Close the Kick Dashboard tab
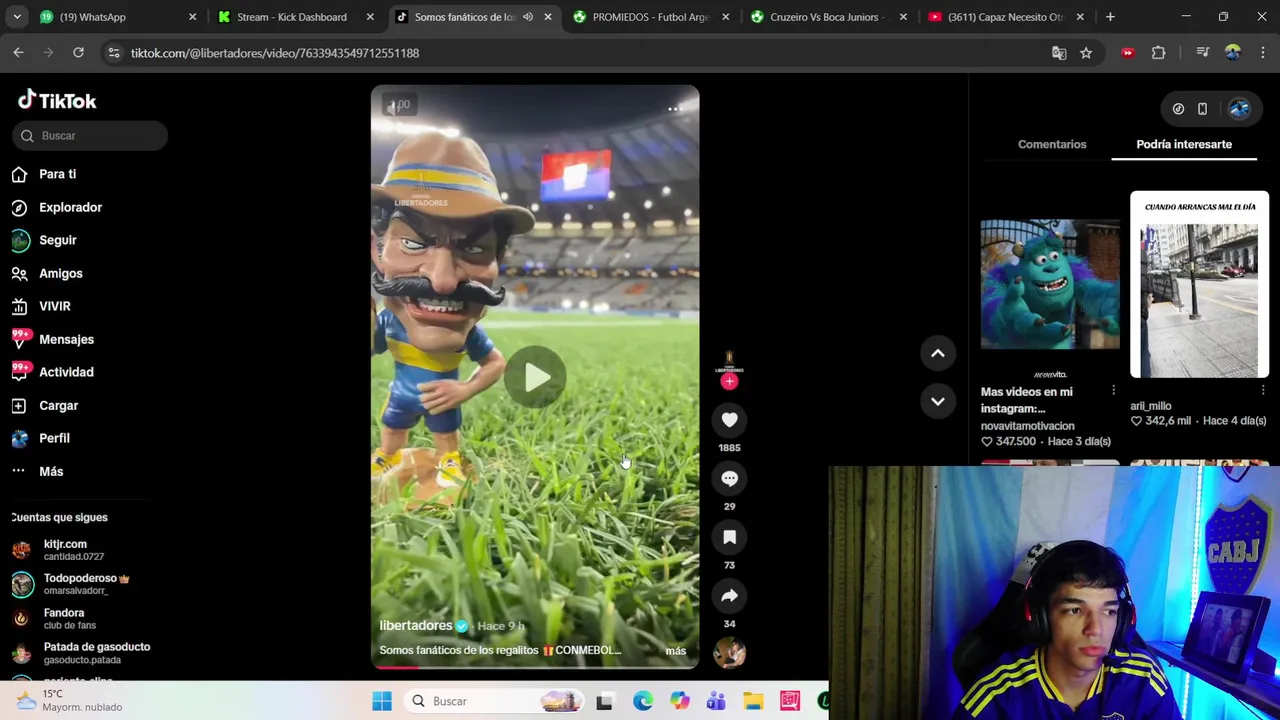 (x=370, y=17)
